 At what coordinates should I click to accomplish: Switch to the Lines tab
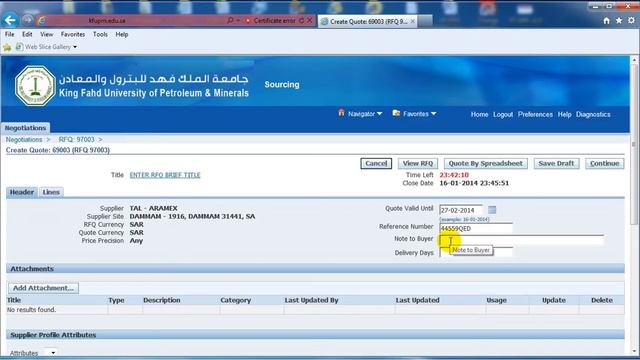click(51, 192)
